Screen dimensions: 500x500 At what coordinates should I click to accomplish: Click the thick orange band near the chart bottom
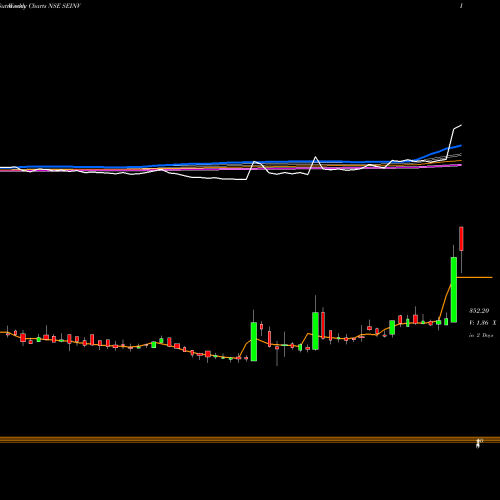pyautogui.click(x=250, y=440)
